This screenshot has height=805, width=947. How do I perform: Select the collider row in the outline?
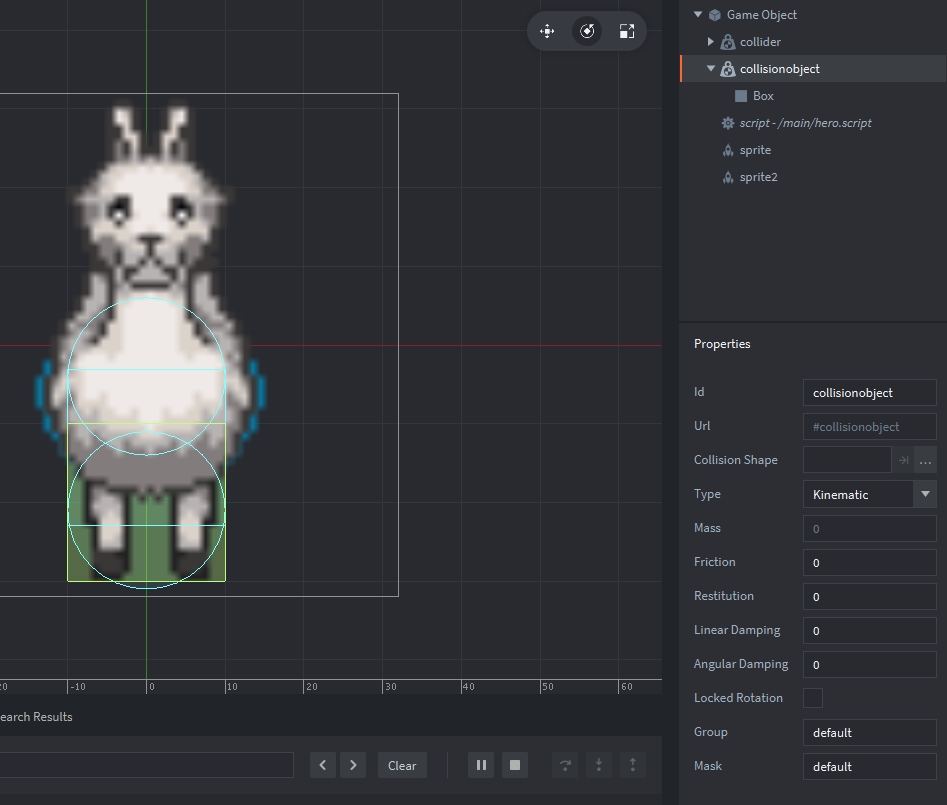(x=813, y=42)
